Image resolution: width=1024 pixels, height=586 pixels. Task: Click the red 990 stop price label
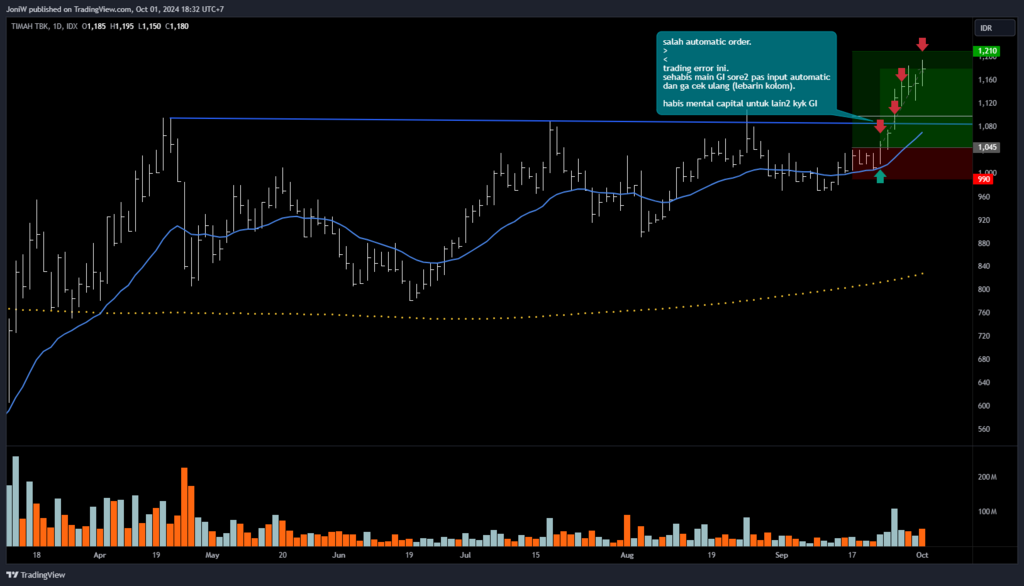coord(984,178)
